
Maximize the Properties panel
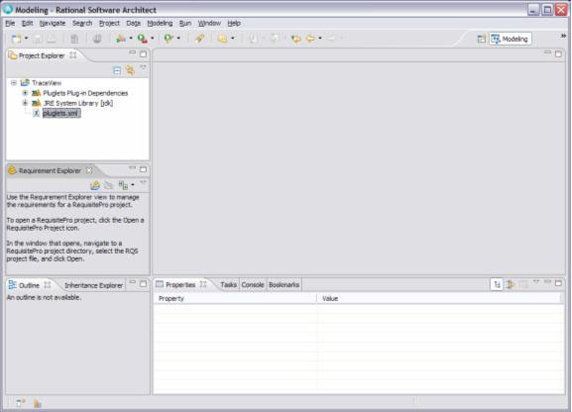[559, 283]
